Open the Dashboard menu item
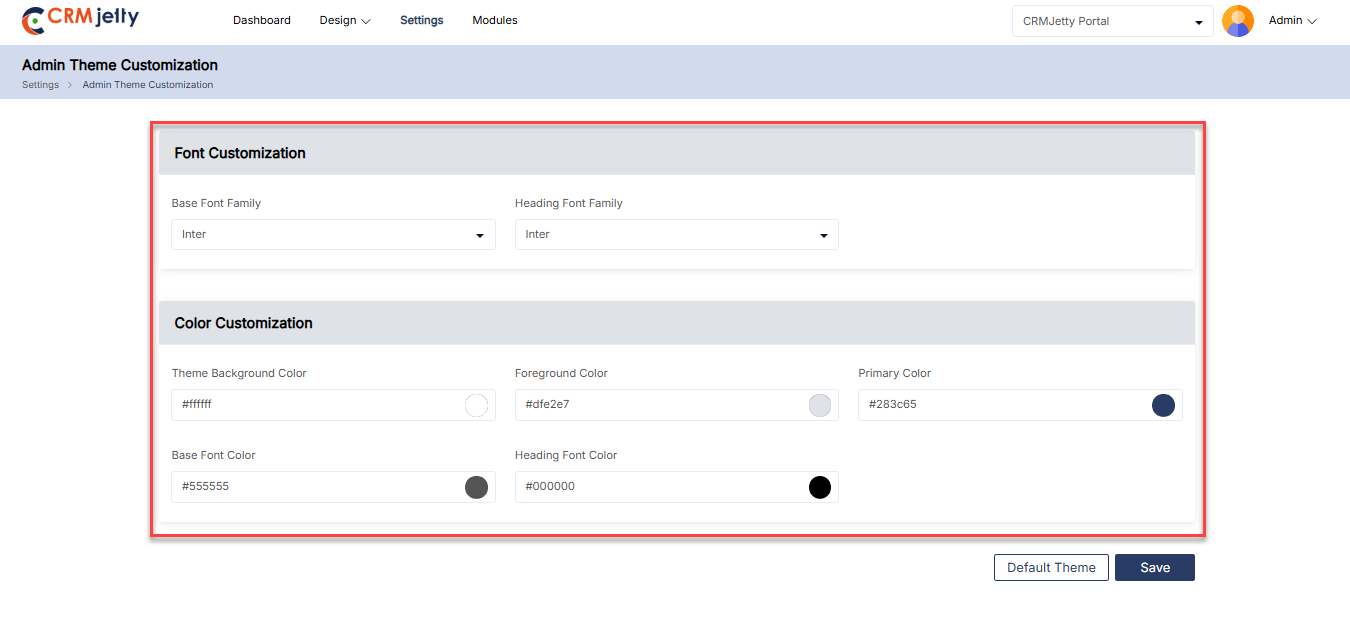The width and height of the screenshot is (1350, 628). pyautogui.click(x=262, y=20)
